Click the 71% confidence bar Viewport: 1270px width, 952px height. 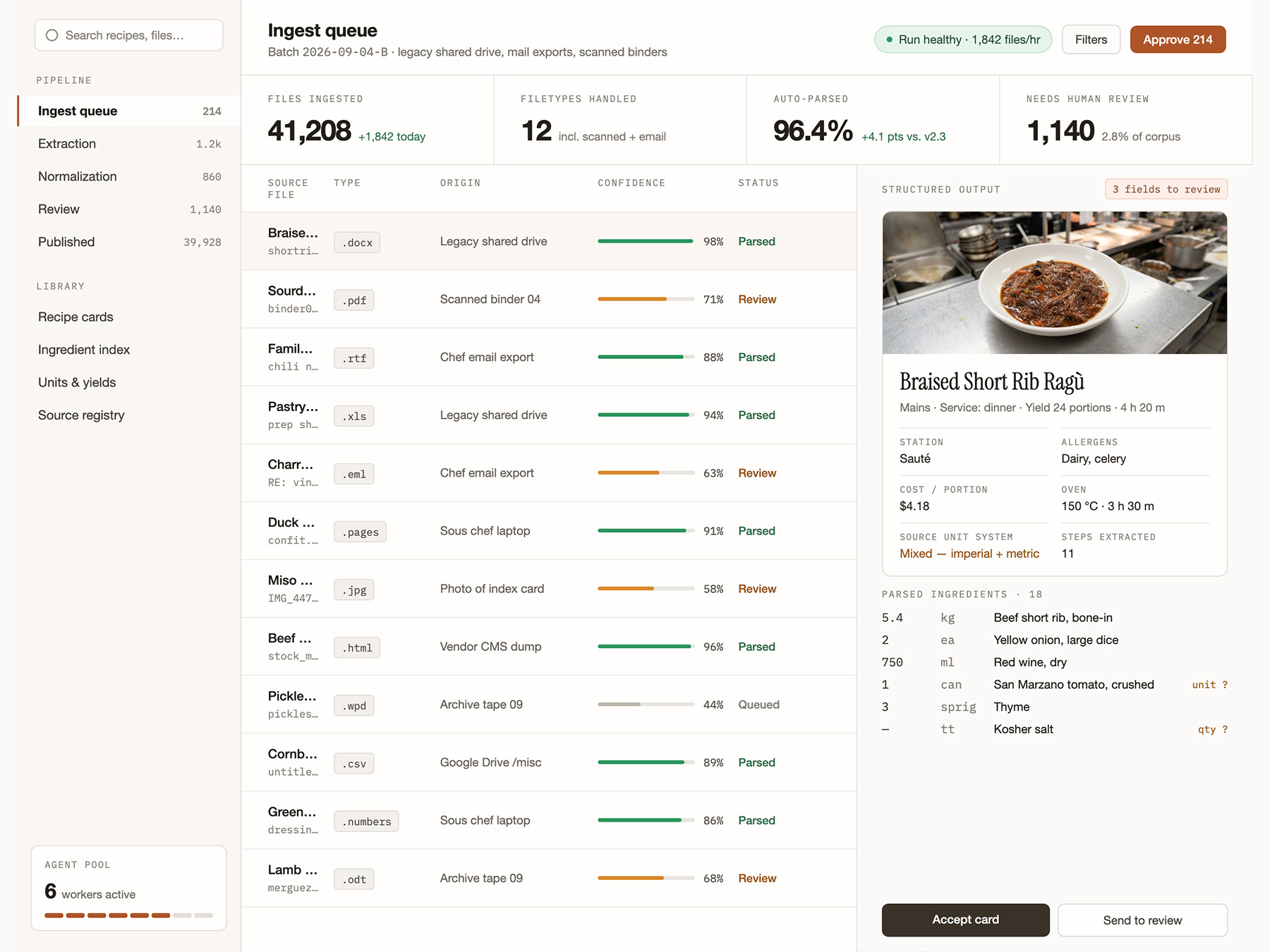point(646,299)
